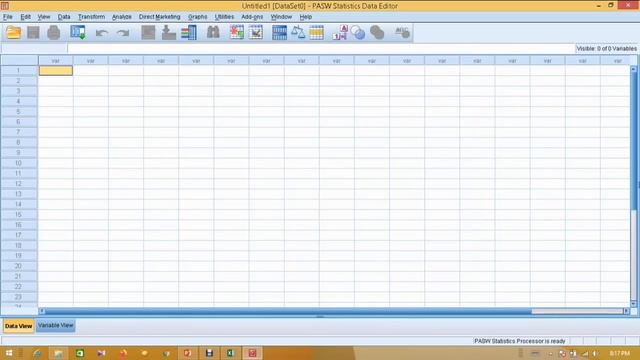Click the system tray clock
Image resolution: width=640 pixels, height=360 pixels.
(x=620, y=353)
